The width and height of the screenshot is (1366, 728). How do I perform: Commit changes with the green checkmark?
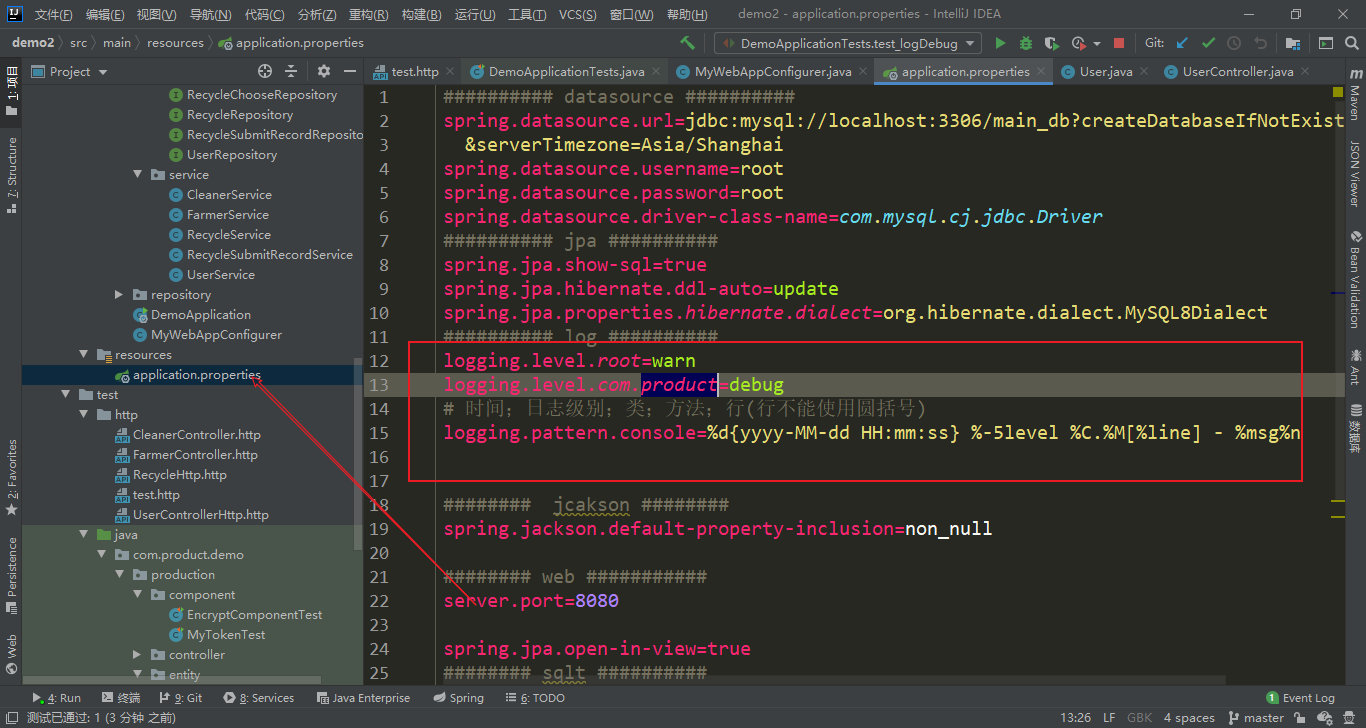tap(1208, 43)
